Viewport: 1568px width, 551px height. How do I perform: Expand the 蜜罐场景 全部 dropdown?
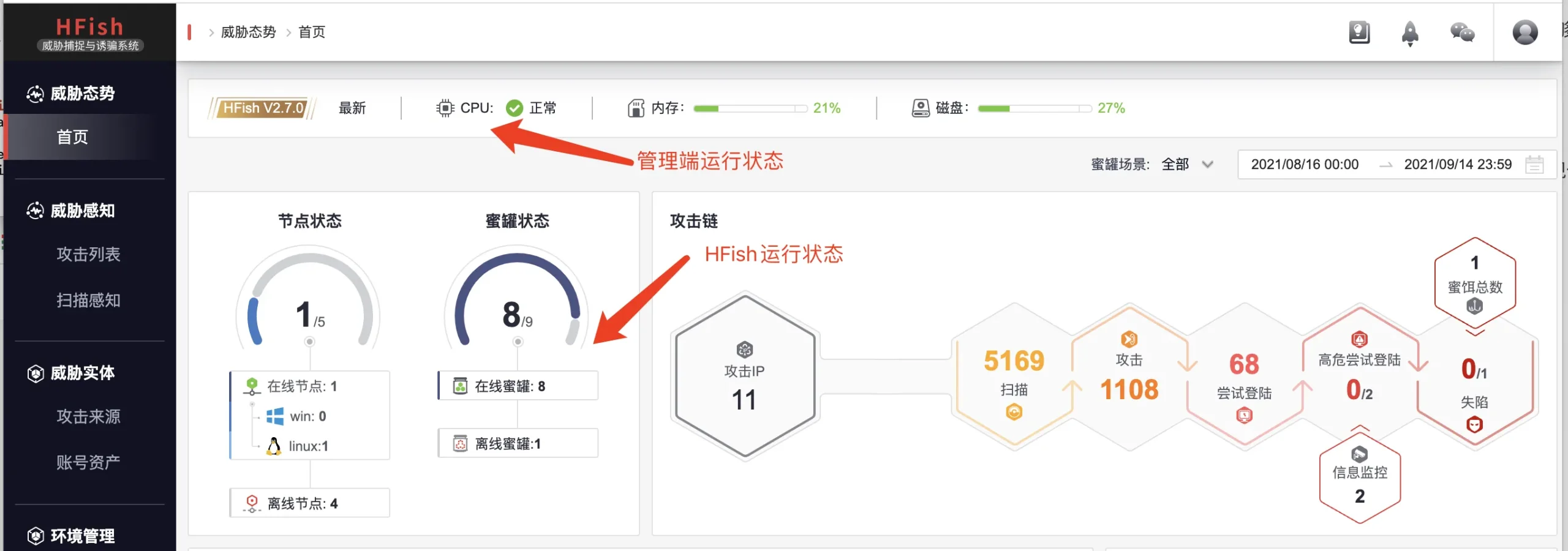pos(1187,164)
